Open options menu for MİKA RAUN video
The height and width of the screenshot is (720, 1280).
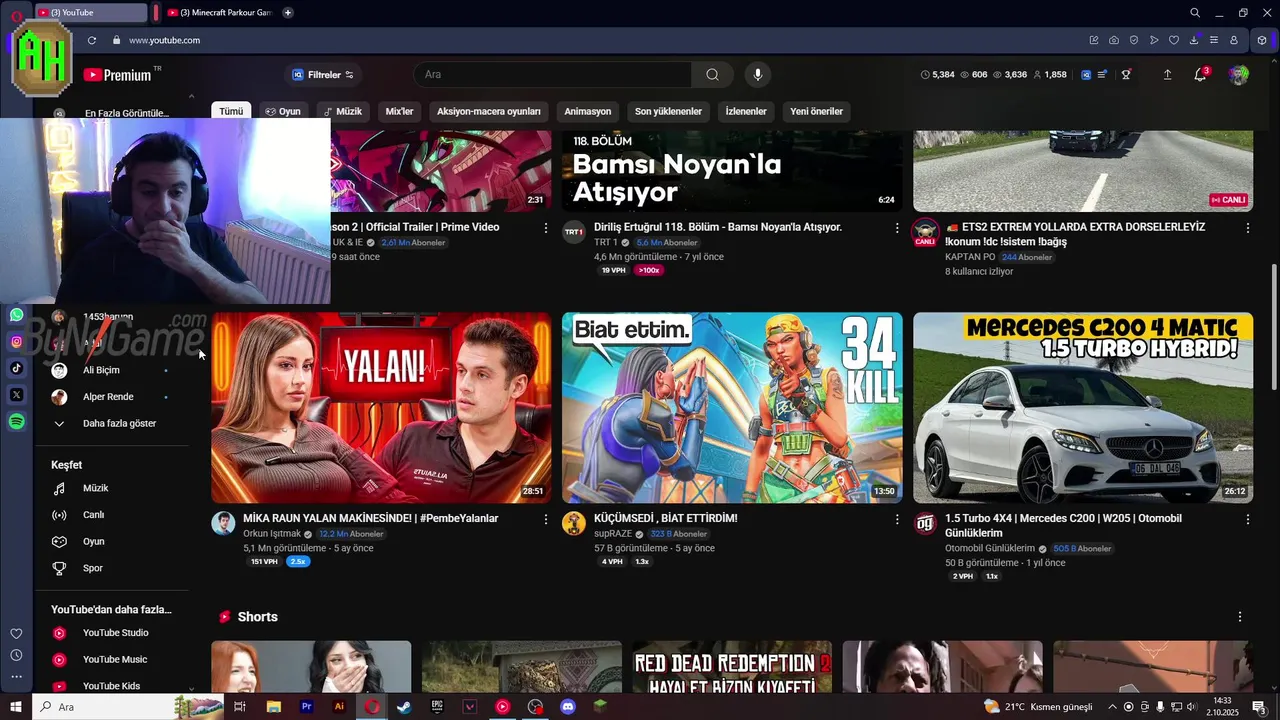(545, 519)
